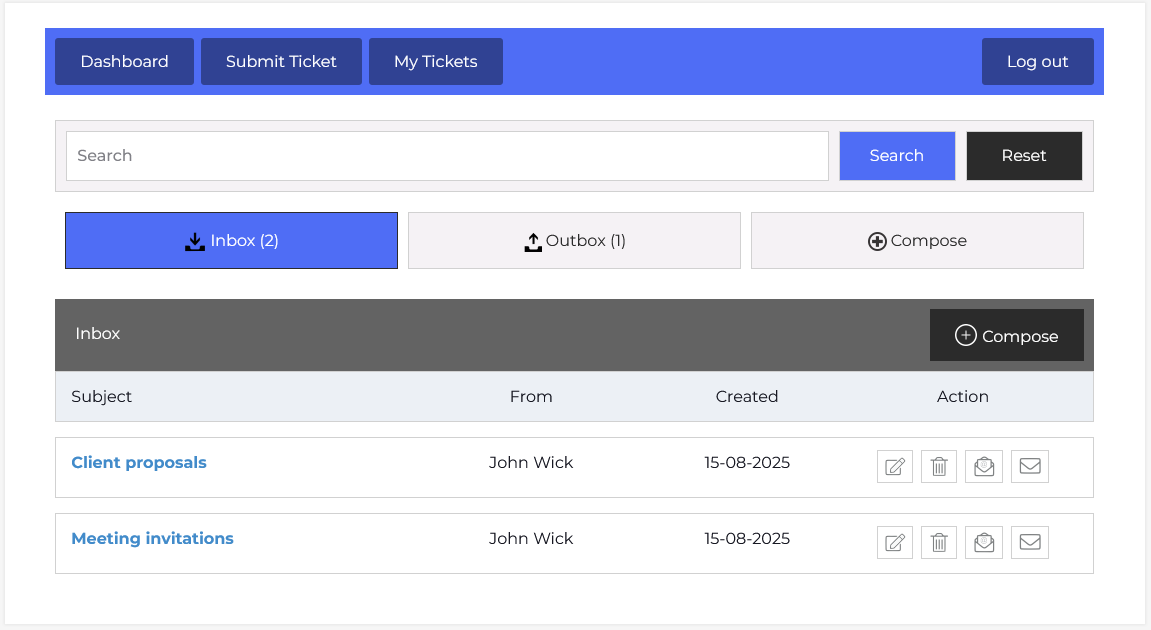This screenshot has height=630, width=1151.
Task: Open the Client proposals message link
Action: [x=139, y=462]
